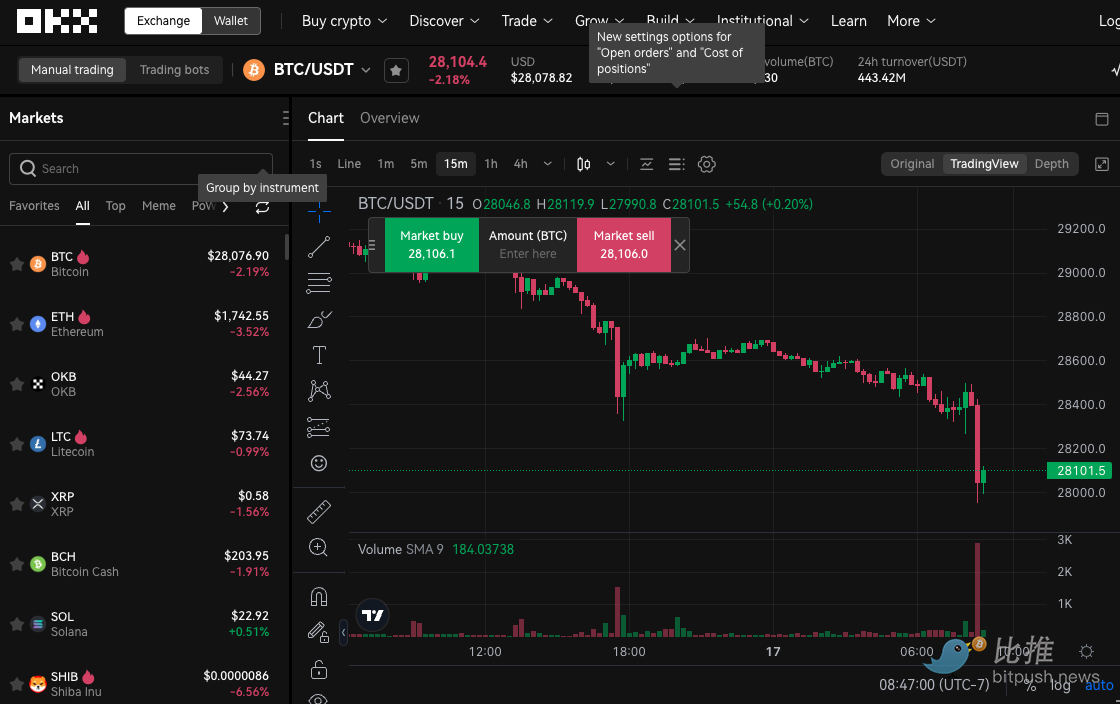
Task: Switch chart to Depth view
Action: pos(1051,164)
